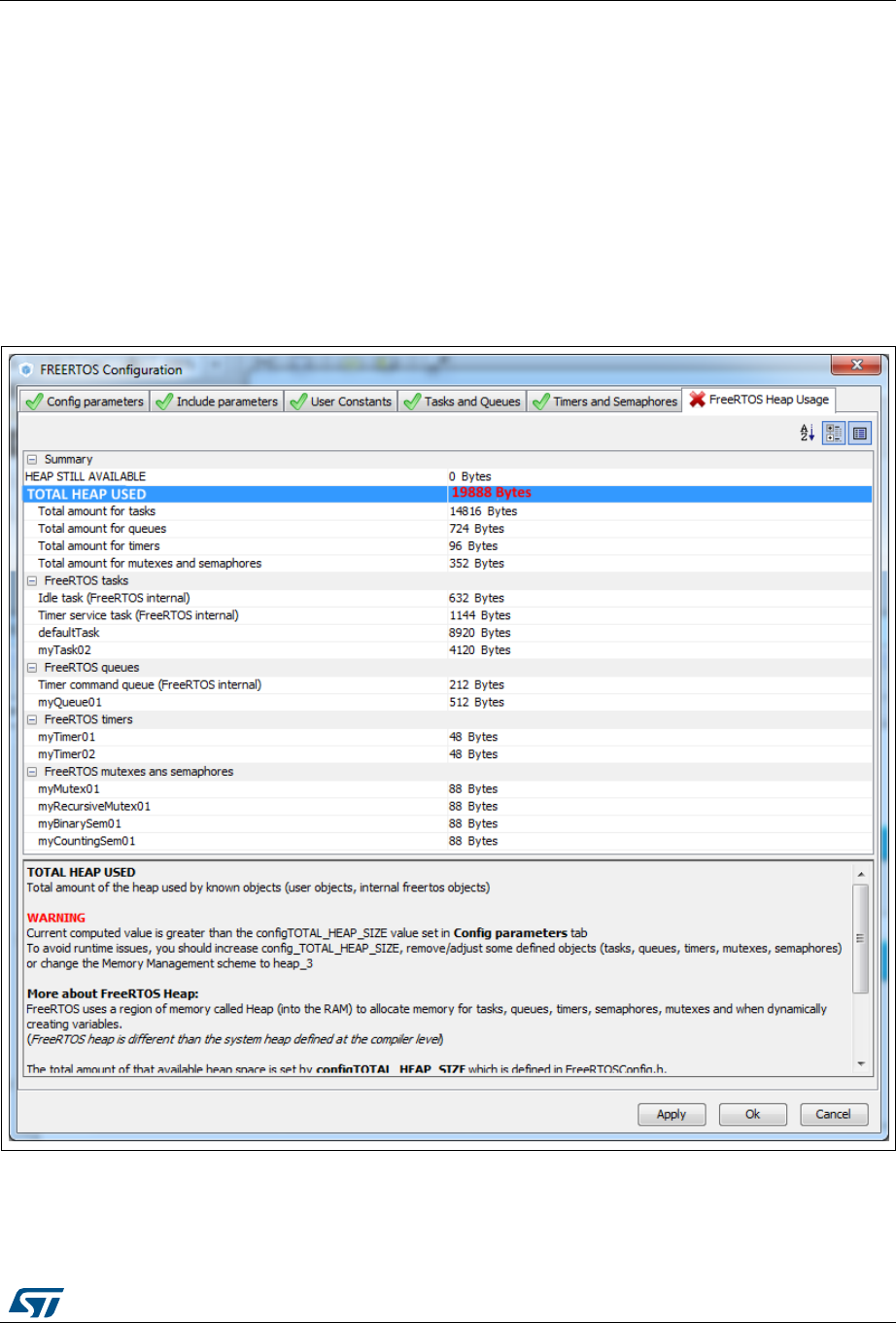Open Timers and Semaphores tab
Viewport: 896px width, 1323px height.
(605, 401)
